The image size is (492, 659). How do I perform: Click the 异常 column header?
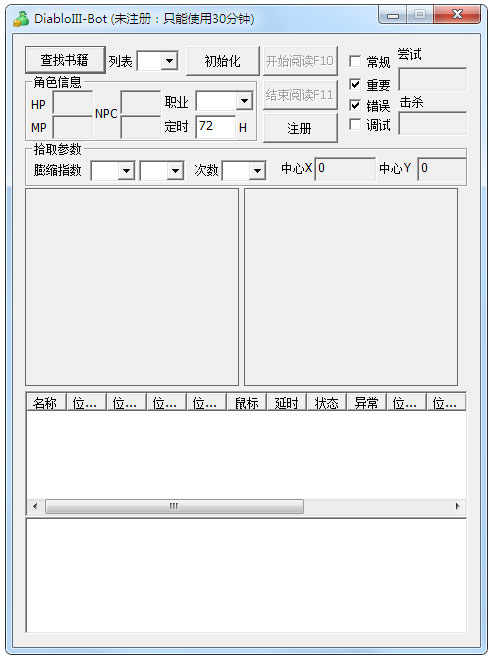click(366, 403)
